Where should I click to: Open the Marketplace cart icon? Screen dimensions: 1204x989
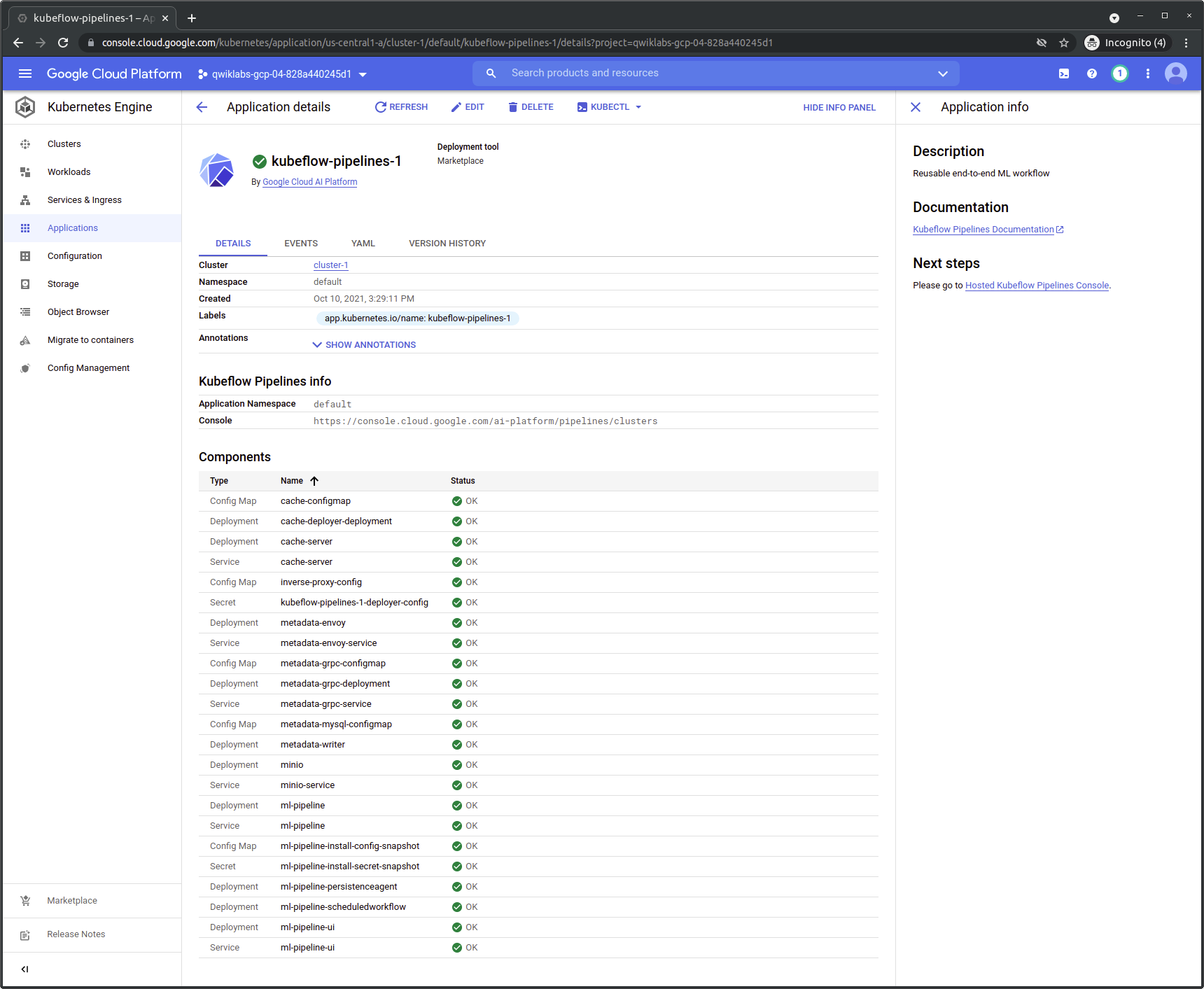(25, 901)
